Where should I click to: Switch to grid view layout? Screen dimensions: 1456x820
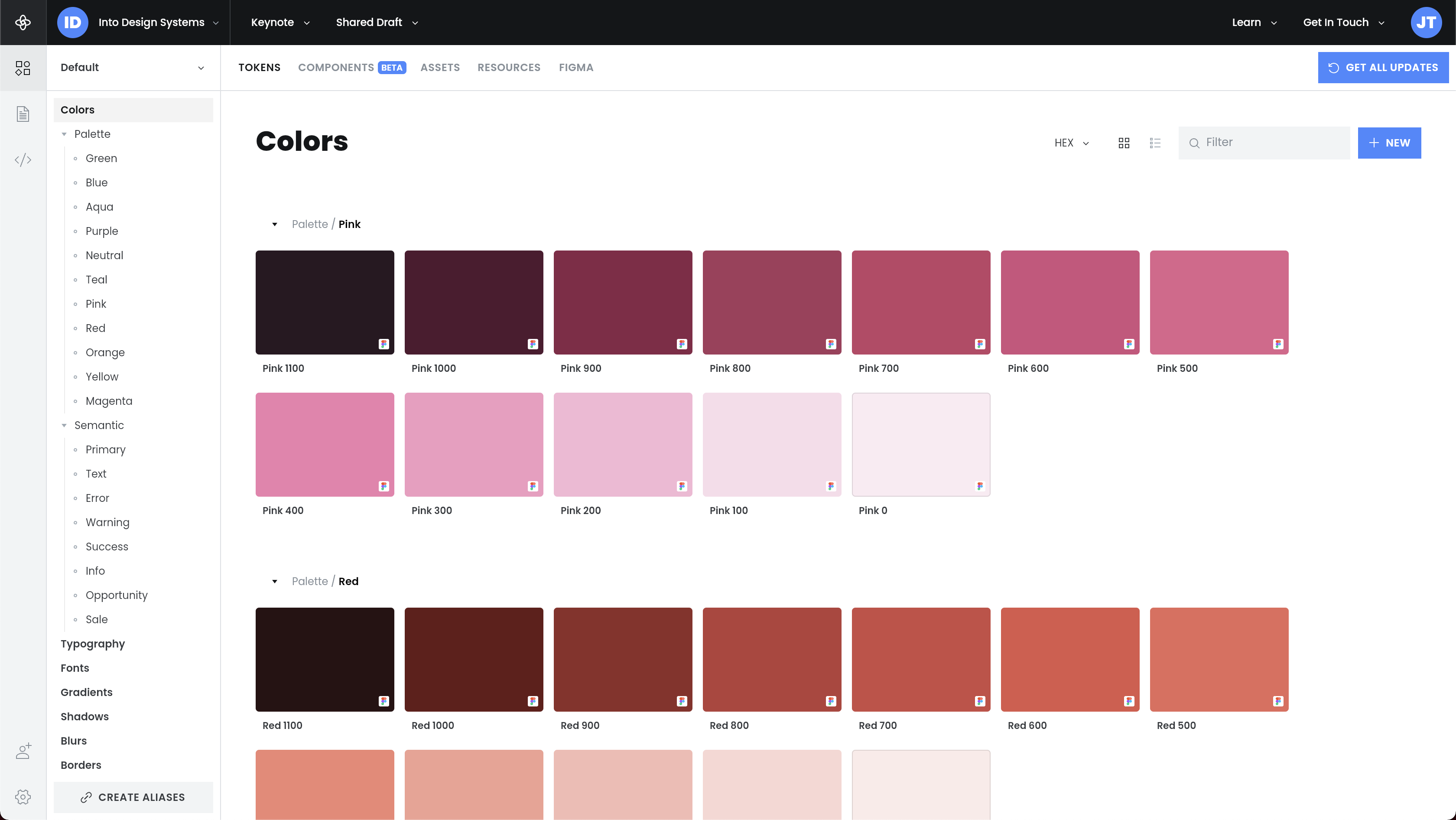(x=1124, y=143)
